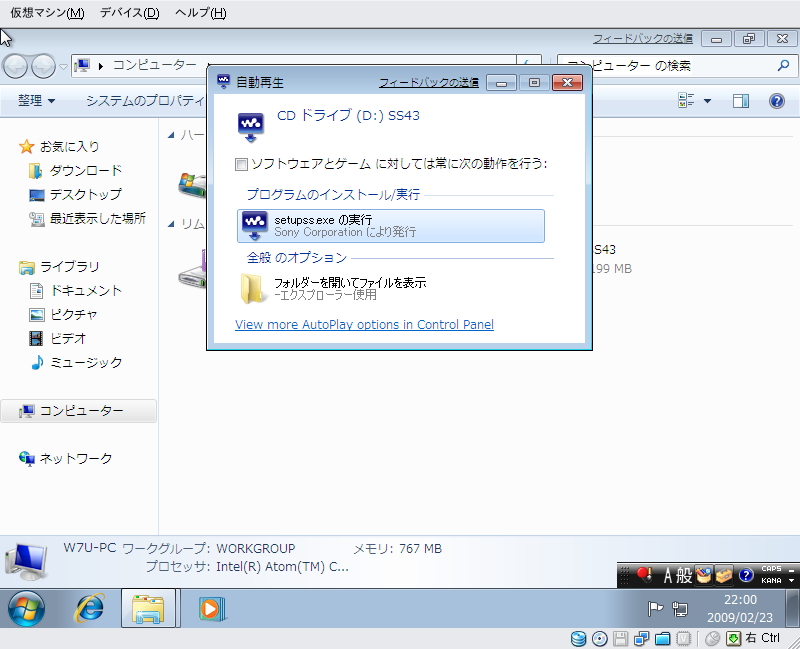Toggle the preview pane icon
The image size is (800, 649).
click(741, 101)
